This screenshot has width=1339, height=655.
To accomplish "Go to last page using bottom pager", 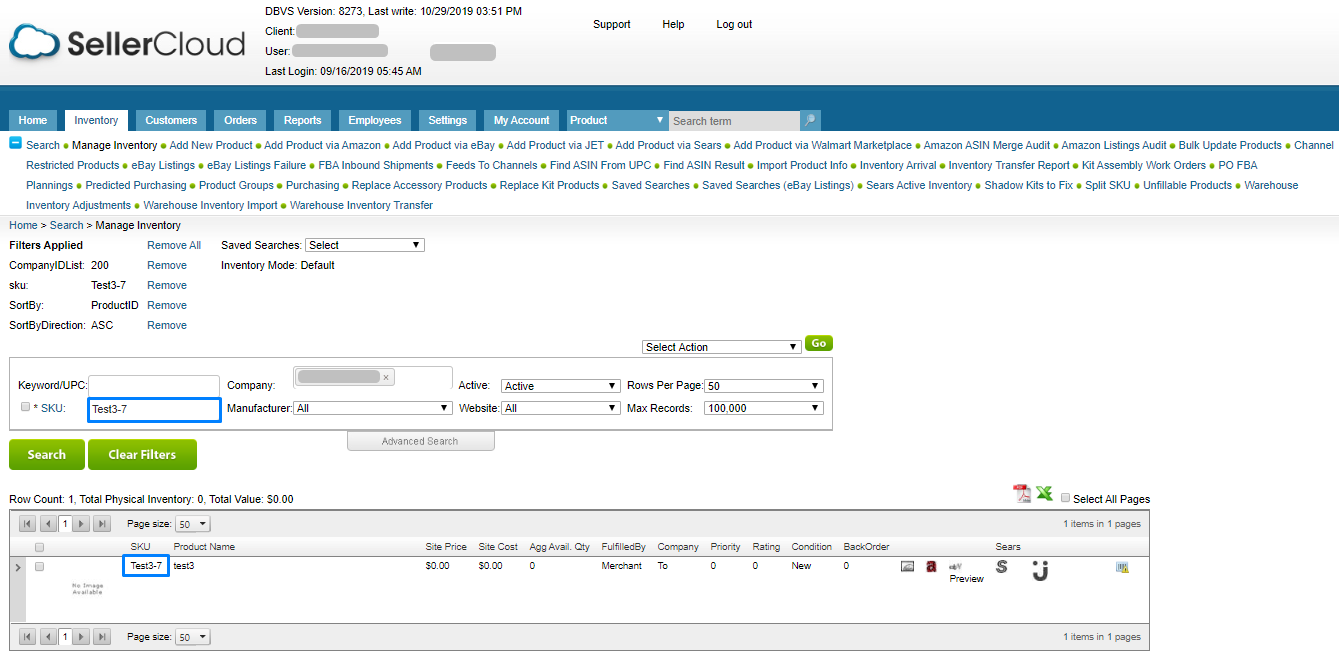I will pos(101,637).
